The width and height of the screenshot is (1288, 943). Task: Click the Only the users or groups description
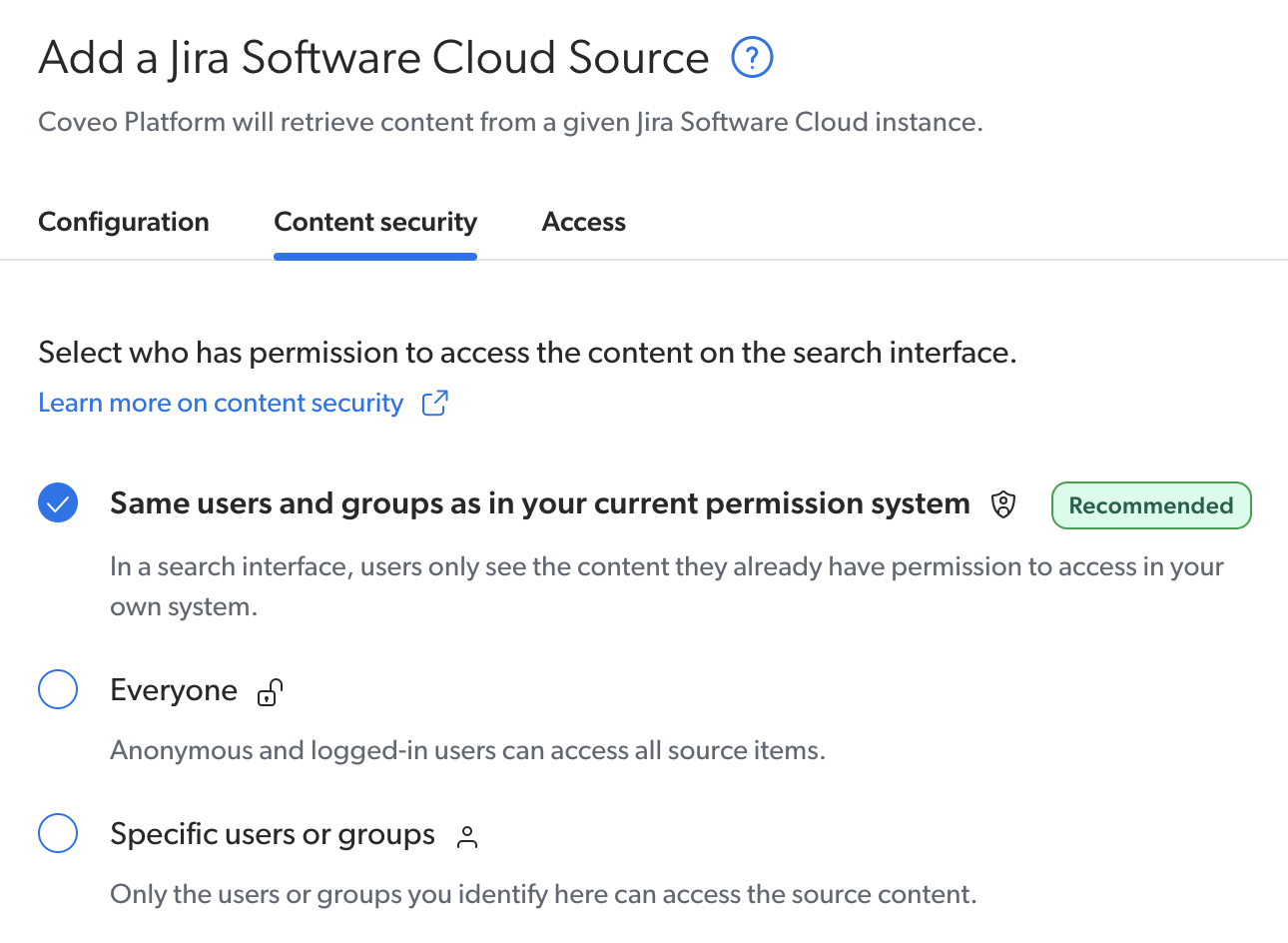(543, 894)
